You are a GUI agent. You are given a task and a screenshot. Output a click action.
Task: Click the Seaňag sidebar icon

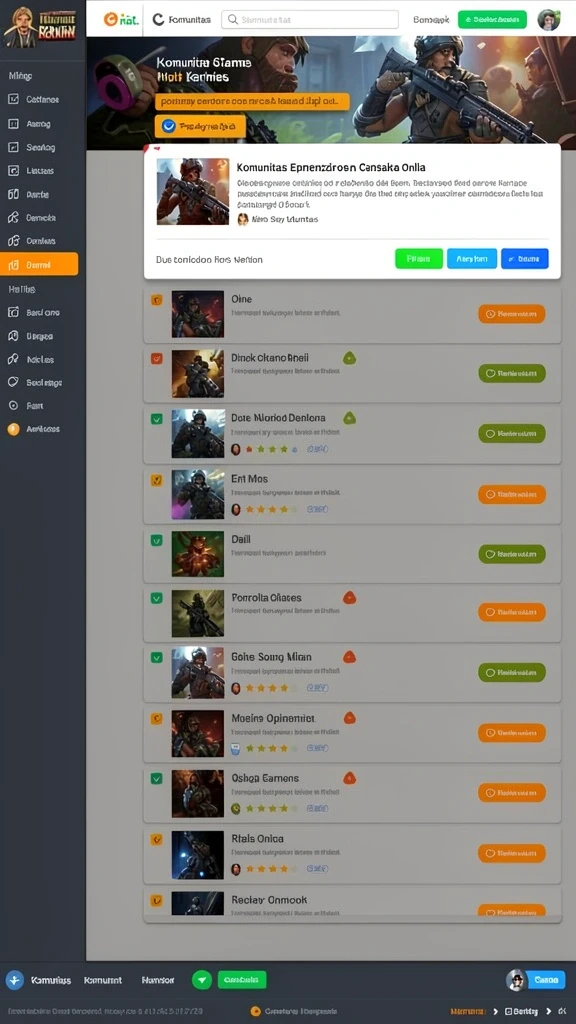point(13,147)
